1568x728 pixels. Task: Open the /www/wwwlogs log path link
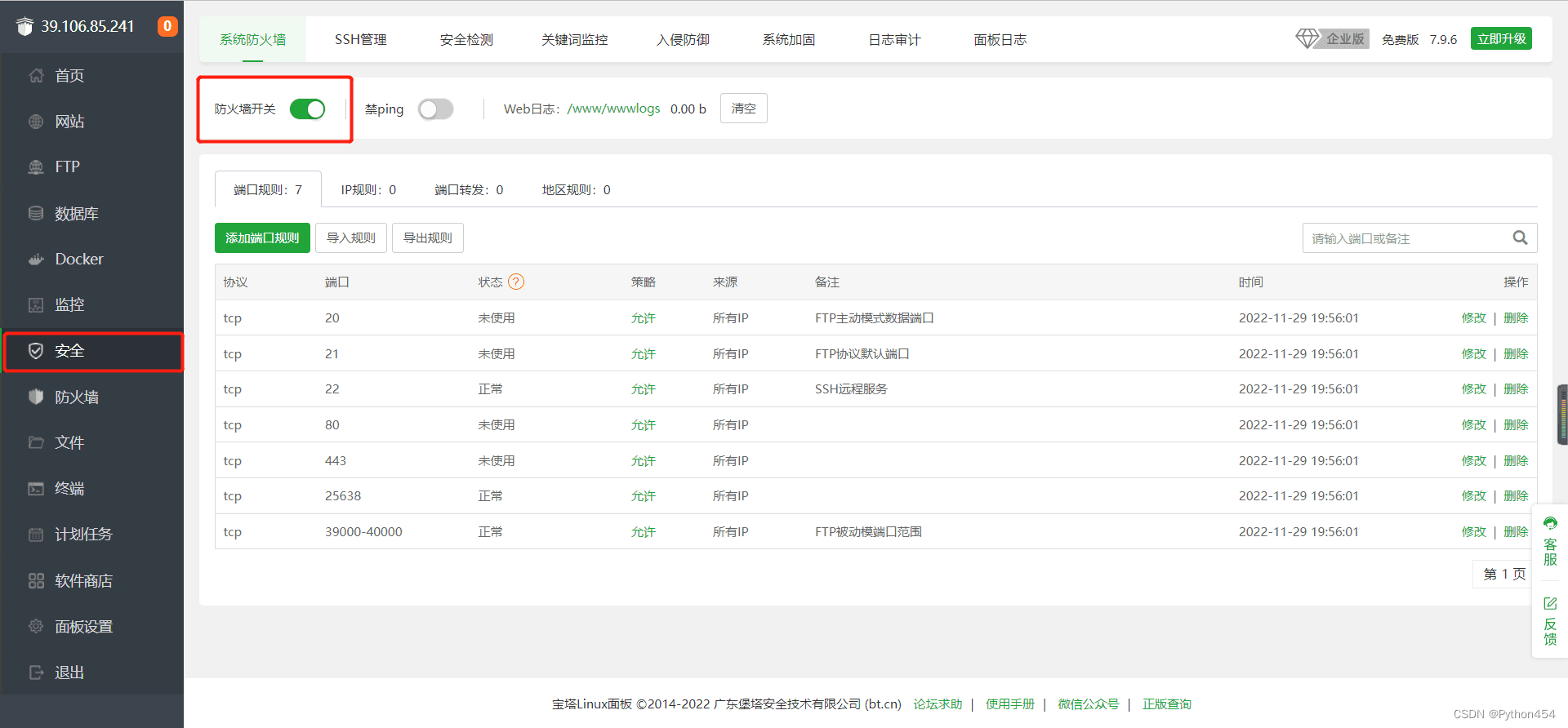coord(613,109)
